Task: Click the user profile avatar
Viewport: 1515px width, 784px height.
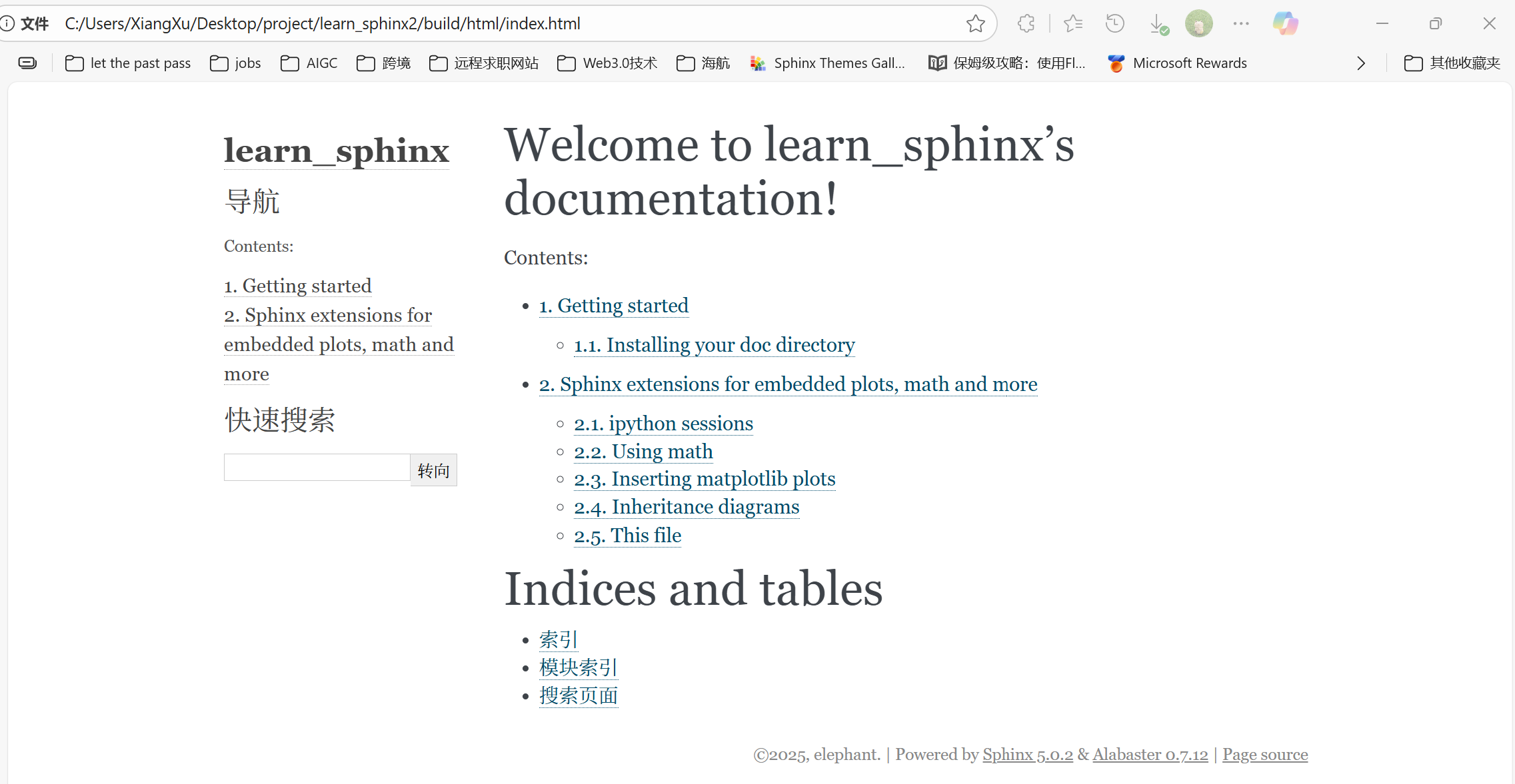Action: click(x=1198, y=24)
